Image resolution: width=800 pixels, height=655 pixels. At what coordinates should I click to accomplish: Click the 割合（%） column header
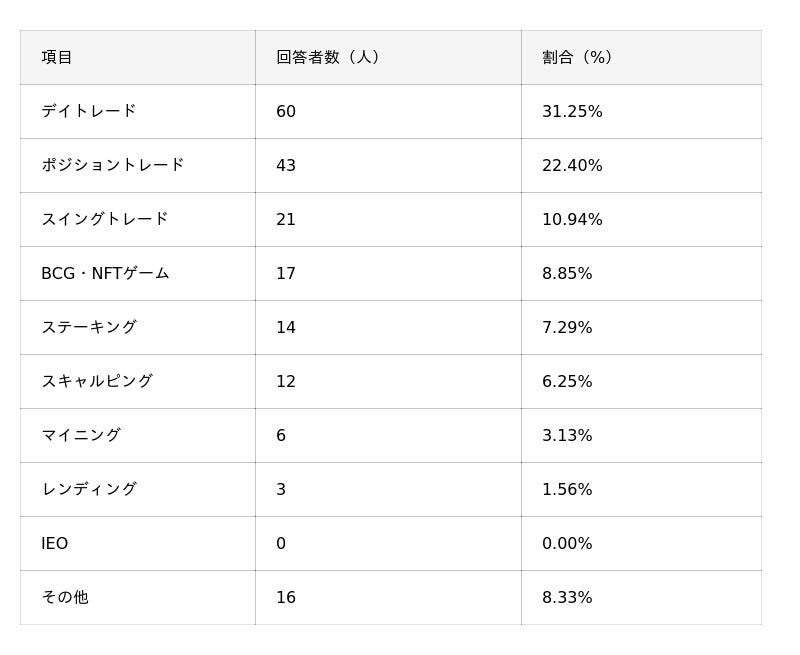tap(578, 58)
